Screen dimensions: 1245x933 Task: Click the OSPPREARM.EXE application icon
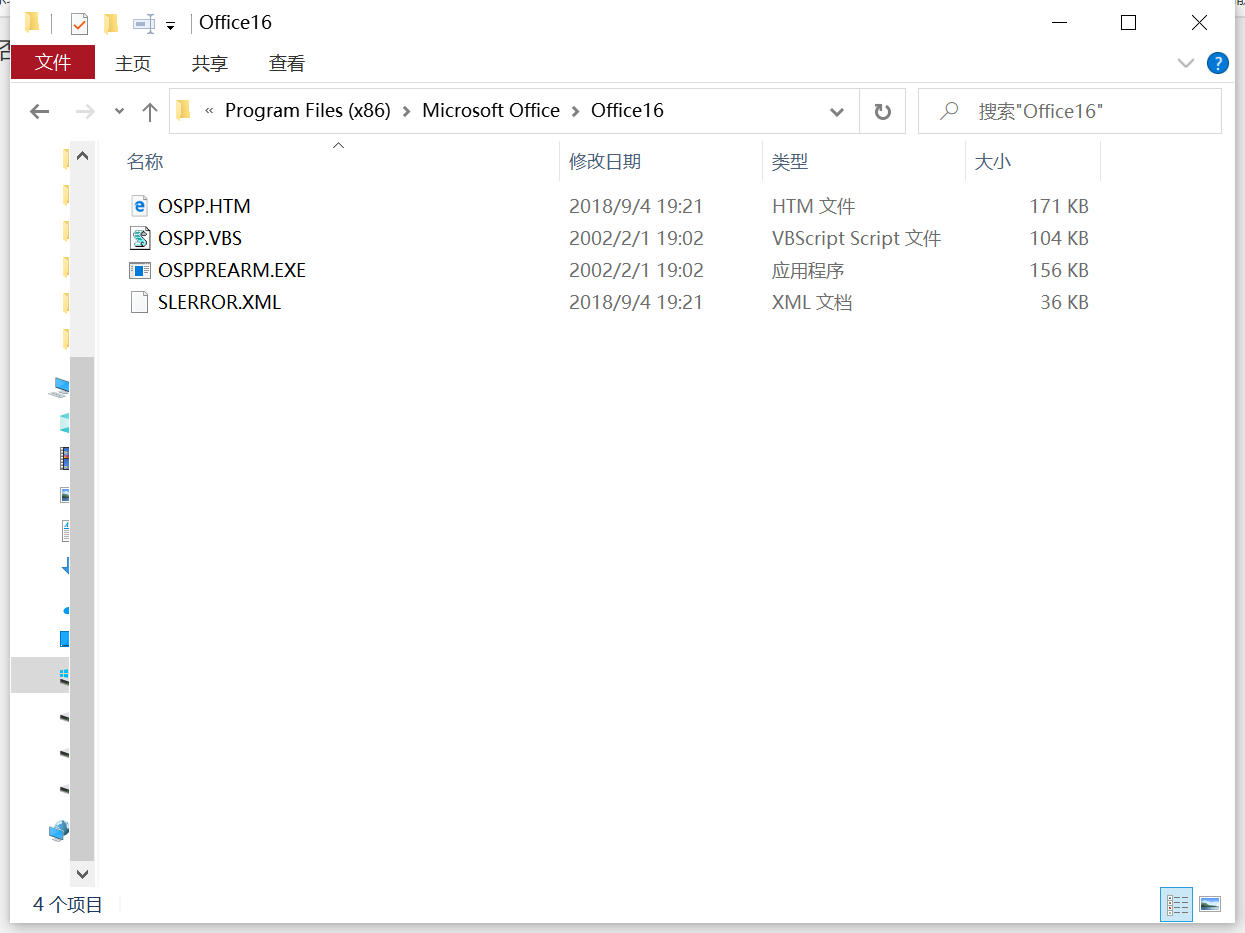pyautogui.click(x=140, y=270)
